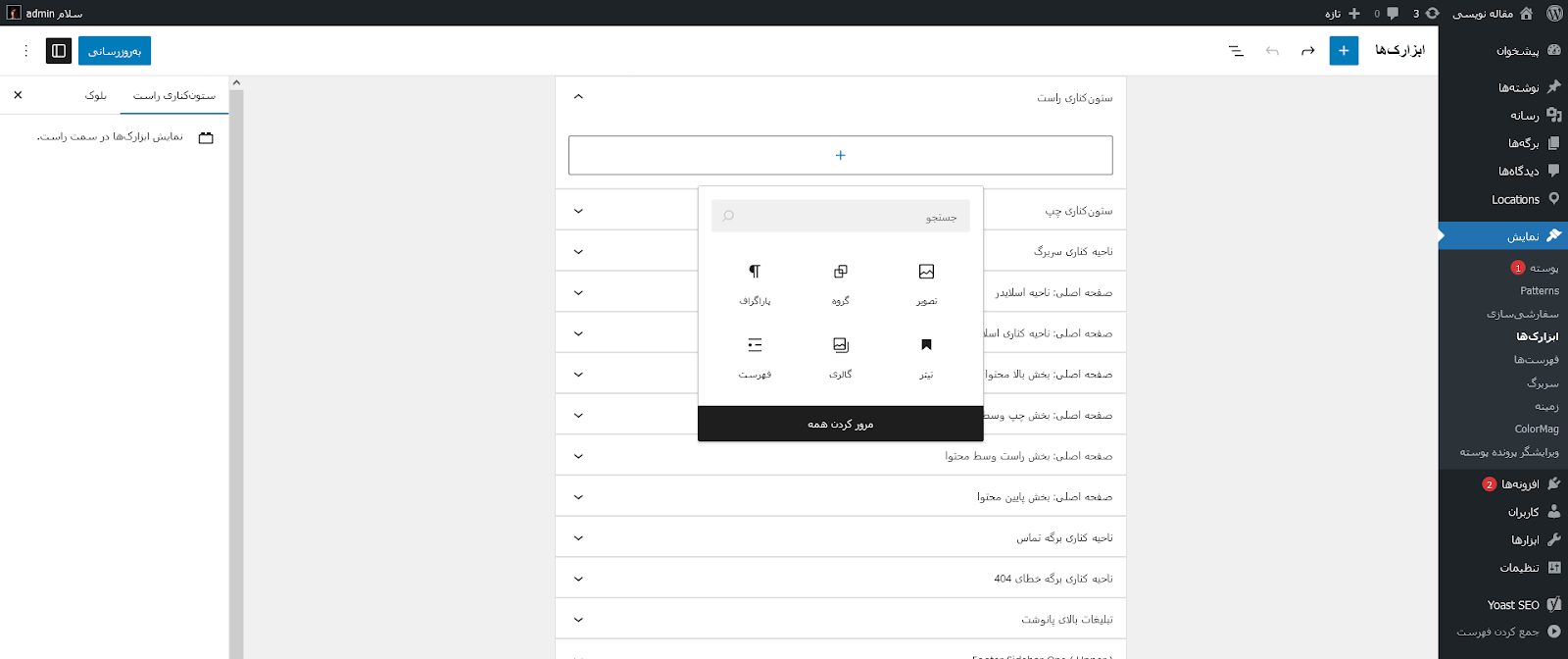1568x659 pixels.
Task: Click the add widget plus in right sidebar area
Action: pos(840,155)
